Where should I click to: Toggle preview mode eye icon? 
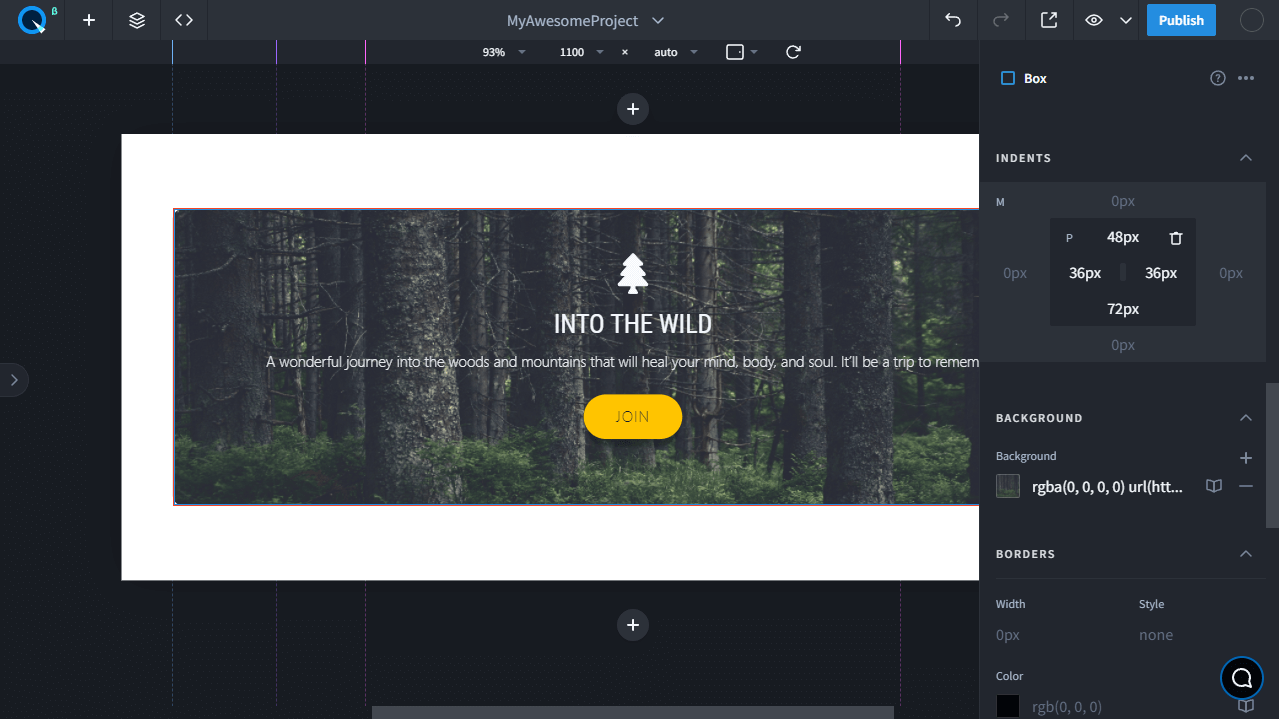click(1094, 20)
